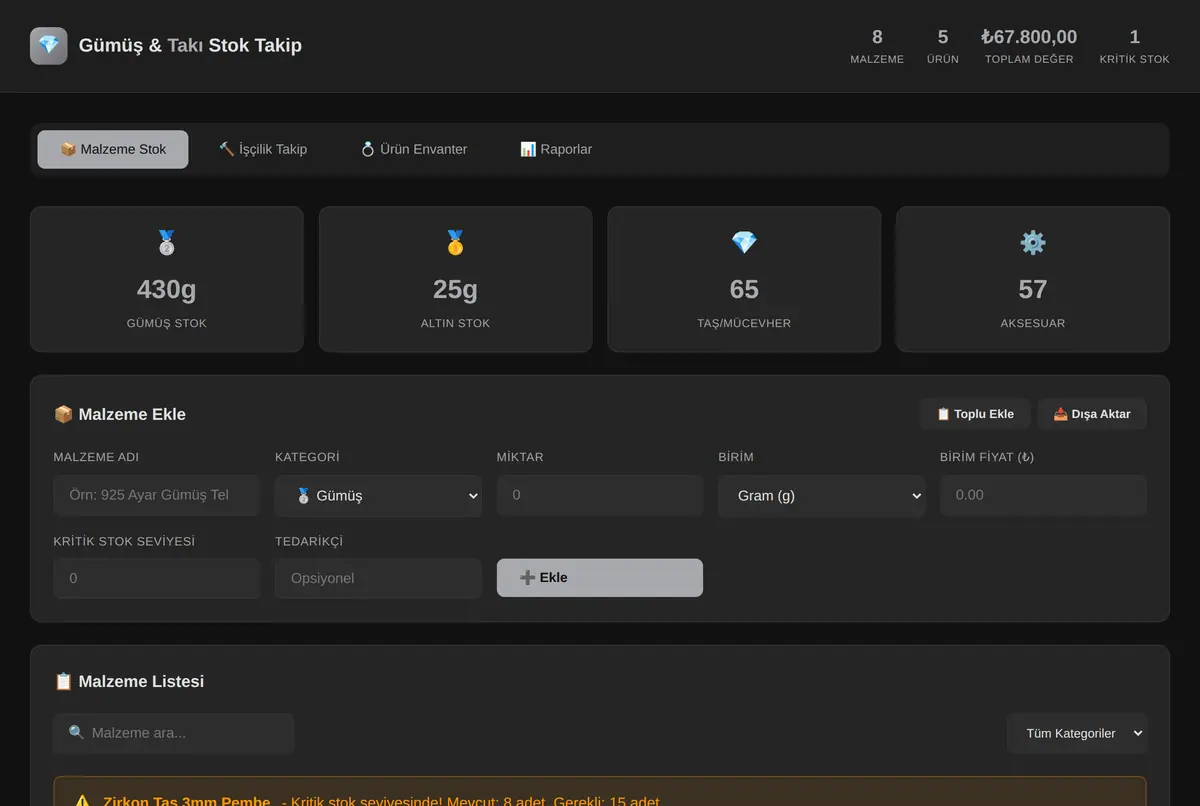
Task: Click the silver medal icon above 430g
Action: 166,242
